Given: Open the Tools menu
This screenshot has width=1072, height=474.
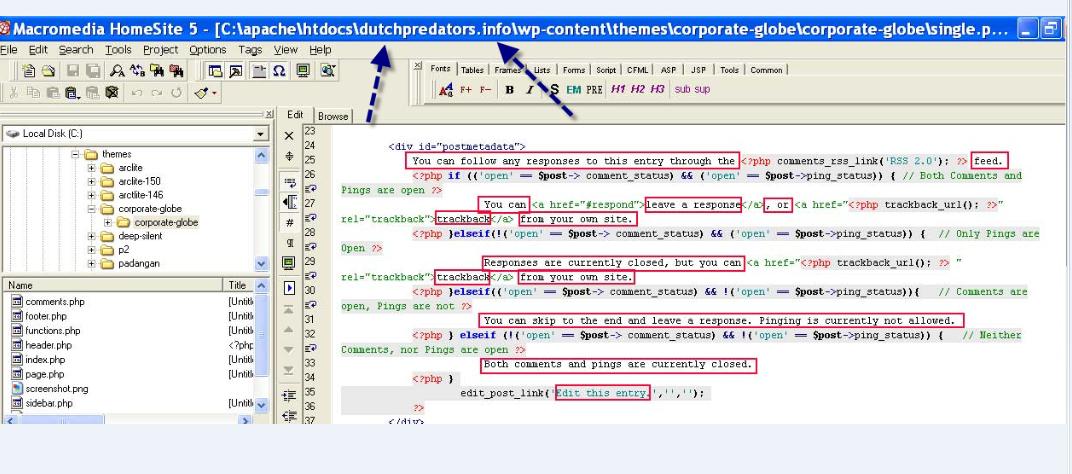Looking at the screenshot, I should click(x=118, y=50).
